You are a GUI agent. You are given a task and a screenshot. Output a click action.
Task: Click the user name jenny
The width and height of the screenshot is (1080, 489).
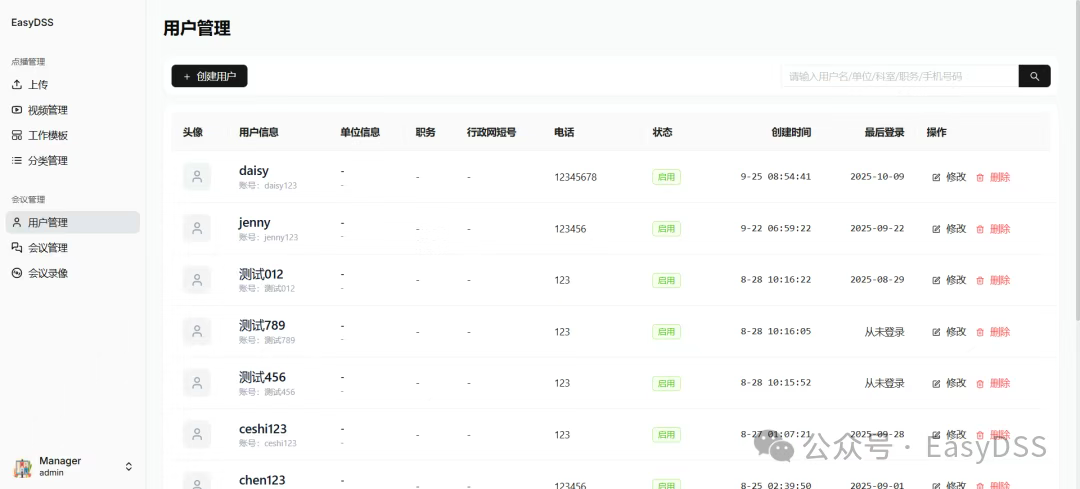tap(255, 222)
